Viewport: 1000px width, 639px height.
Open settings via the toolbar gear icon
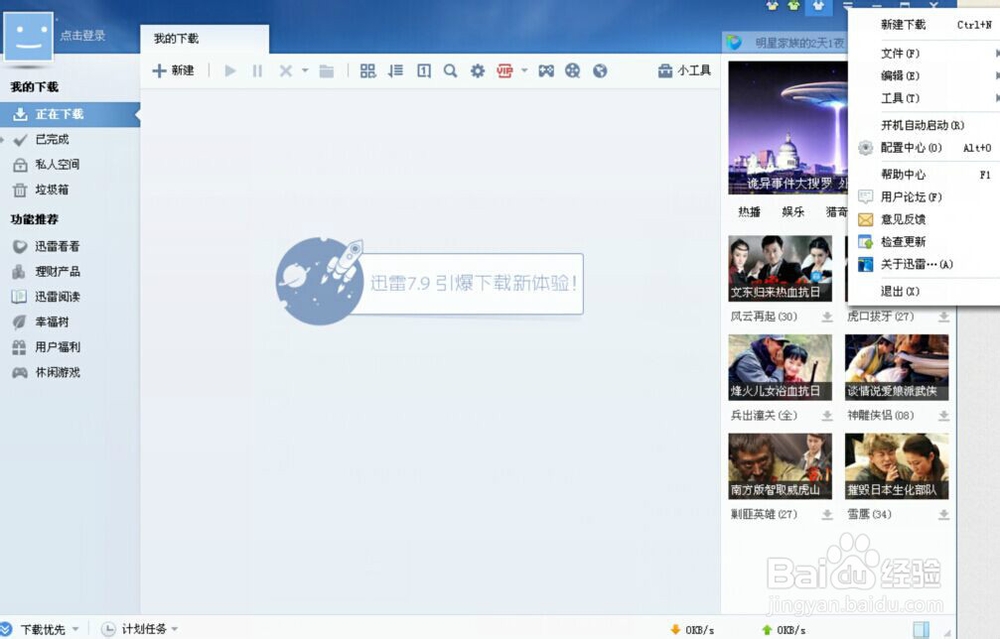click(478, 71)
